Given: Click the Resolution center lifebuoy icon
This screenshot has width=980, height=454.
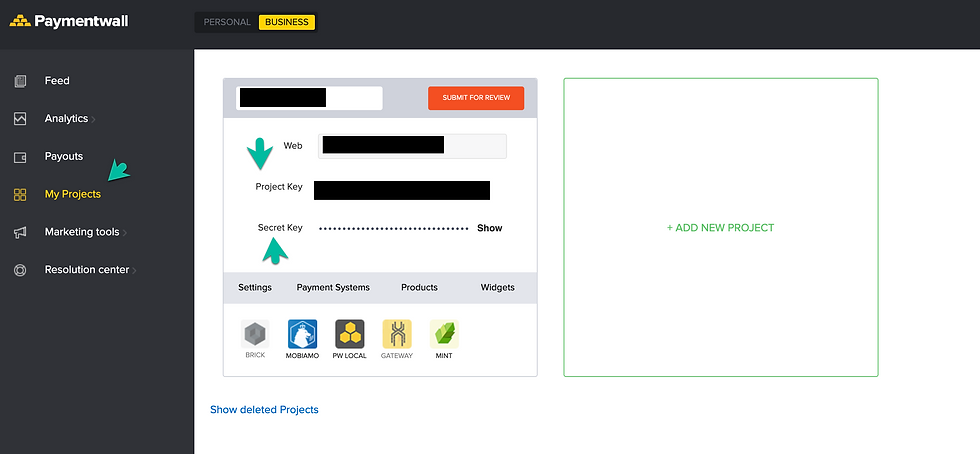Looking at the screenshot, I should (x=20, y=270).
